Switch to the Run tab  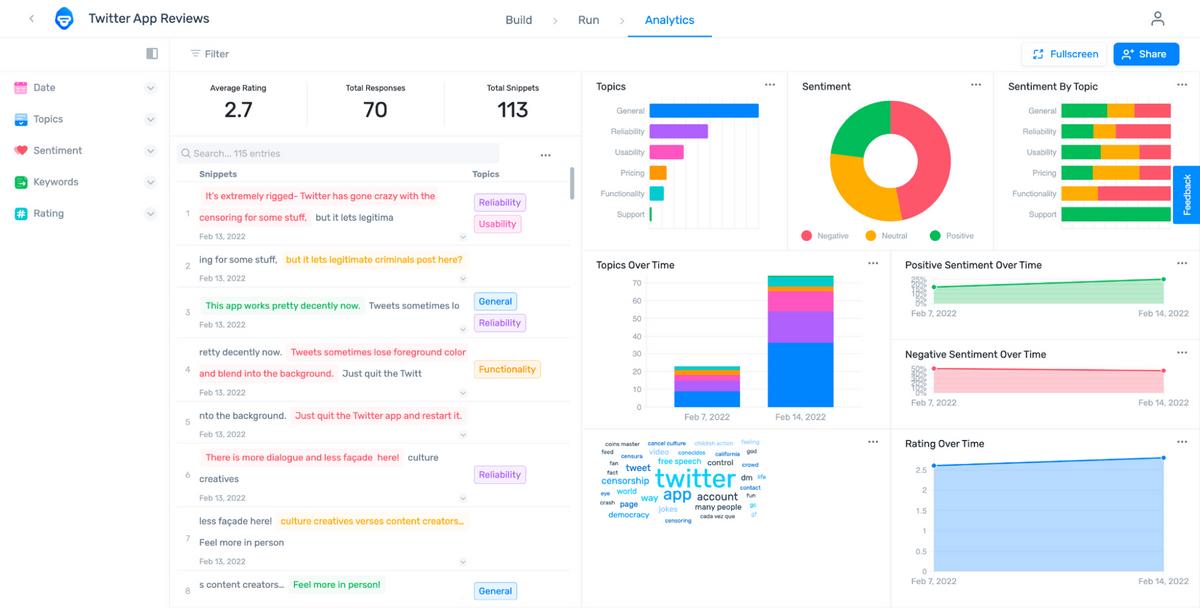589,20
